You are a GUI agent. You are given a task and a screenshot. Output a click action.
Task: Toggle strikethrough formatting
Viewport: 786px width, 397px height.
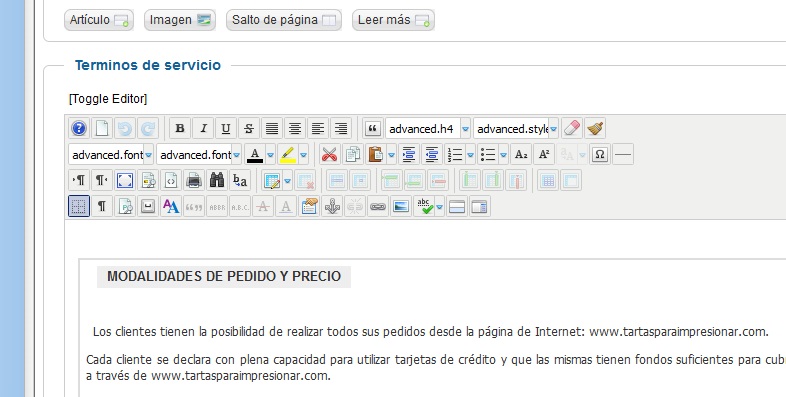pyautogui.click(x=249, y=129)
